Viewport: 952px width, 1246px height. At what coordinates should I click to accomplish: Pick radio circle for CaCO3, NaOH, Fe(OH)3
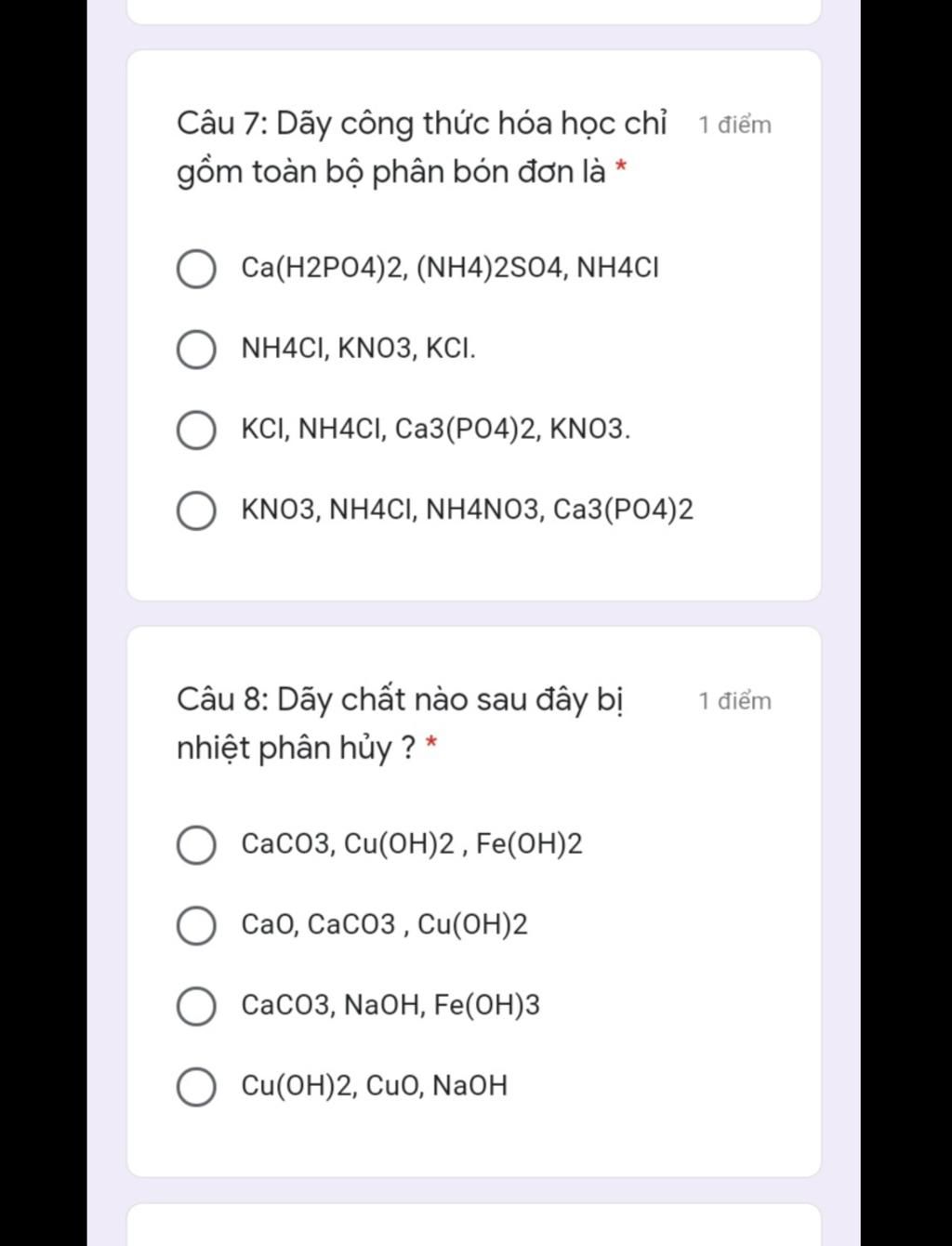(196, 1006)
